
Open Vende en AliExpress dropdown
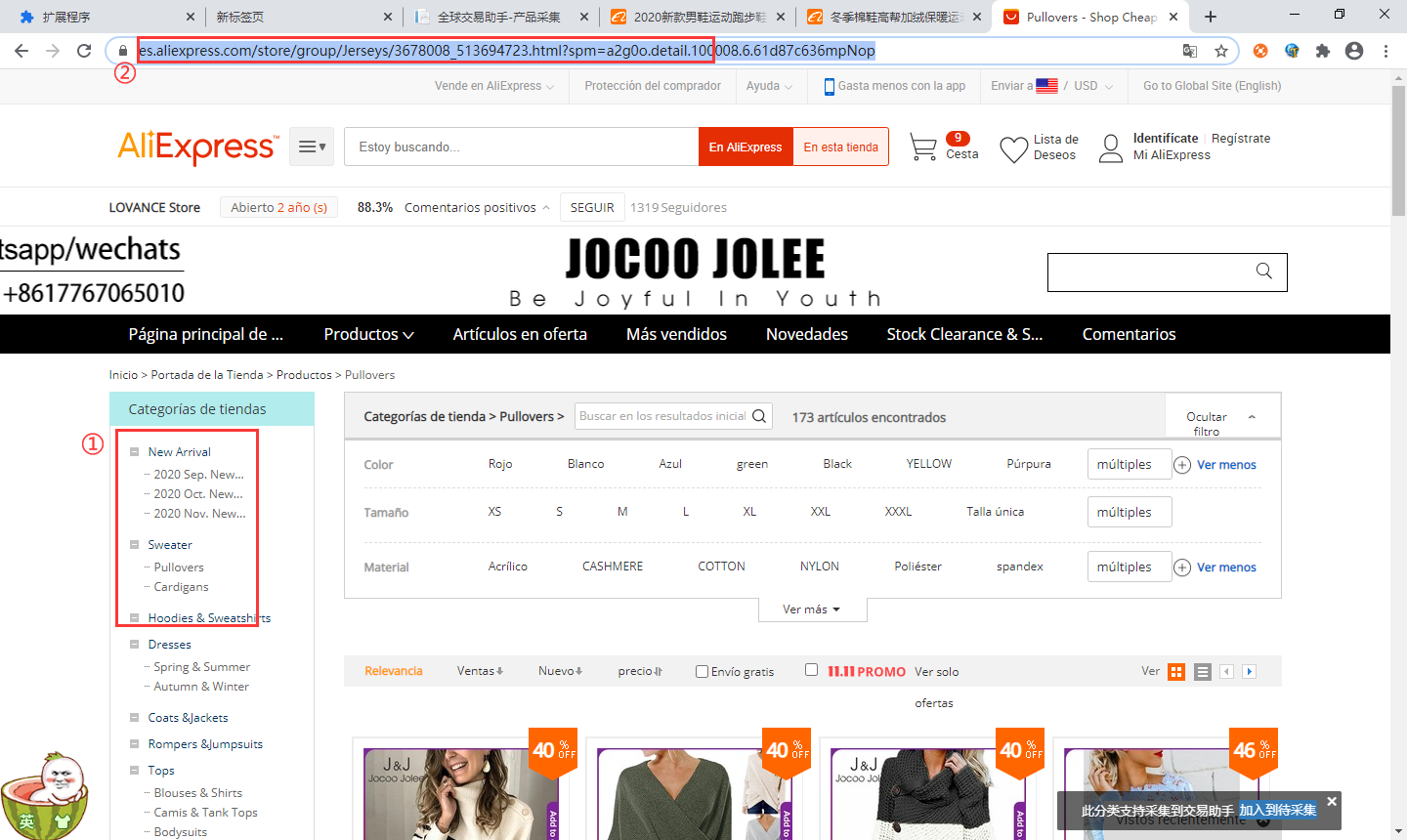(x=494, y=86)
